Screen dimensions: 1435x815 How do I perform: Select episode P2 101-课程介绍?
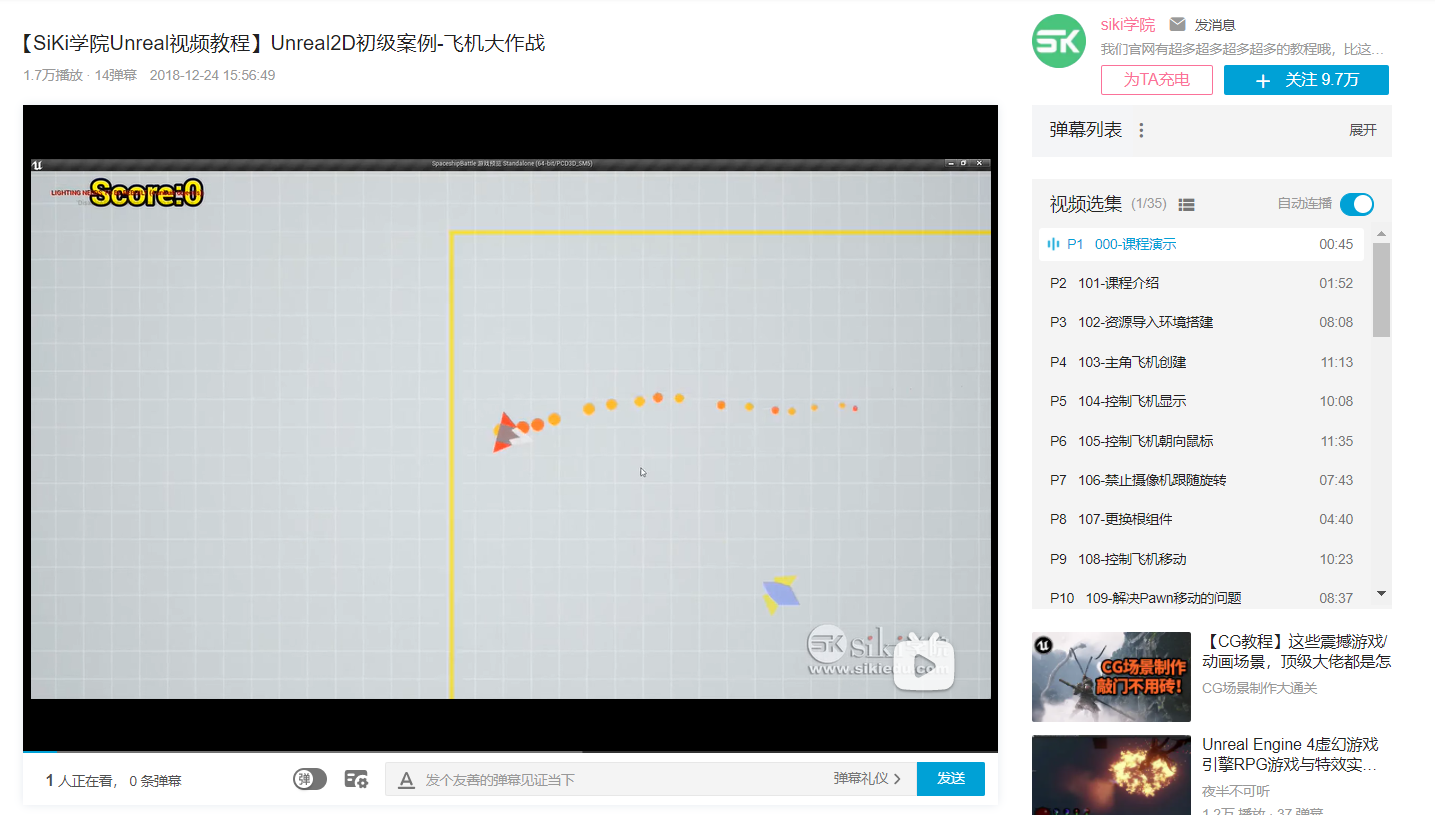coord(1201,283)
